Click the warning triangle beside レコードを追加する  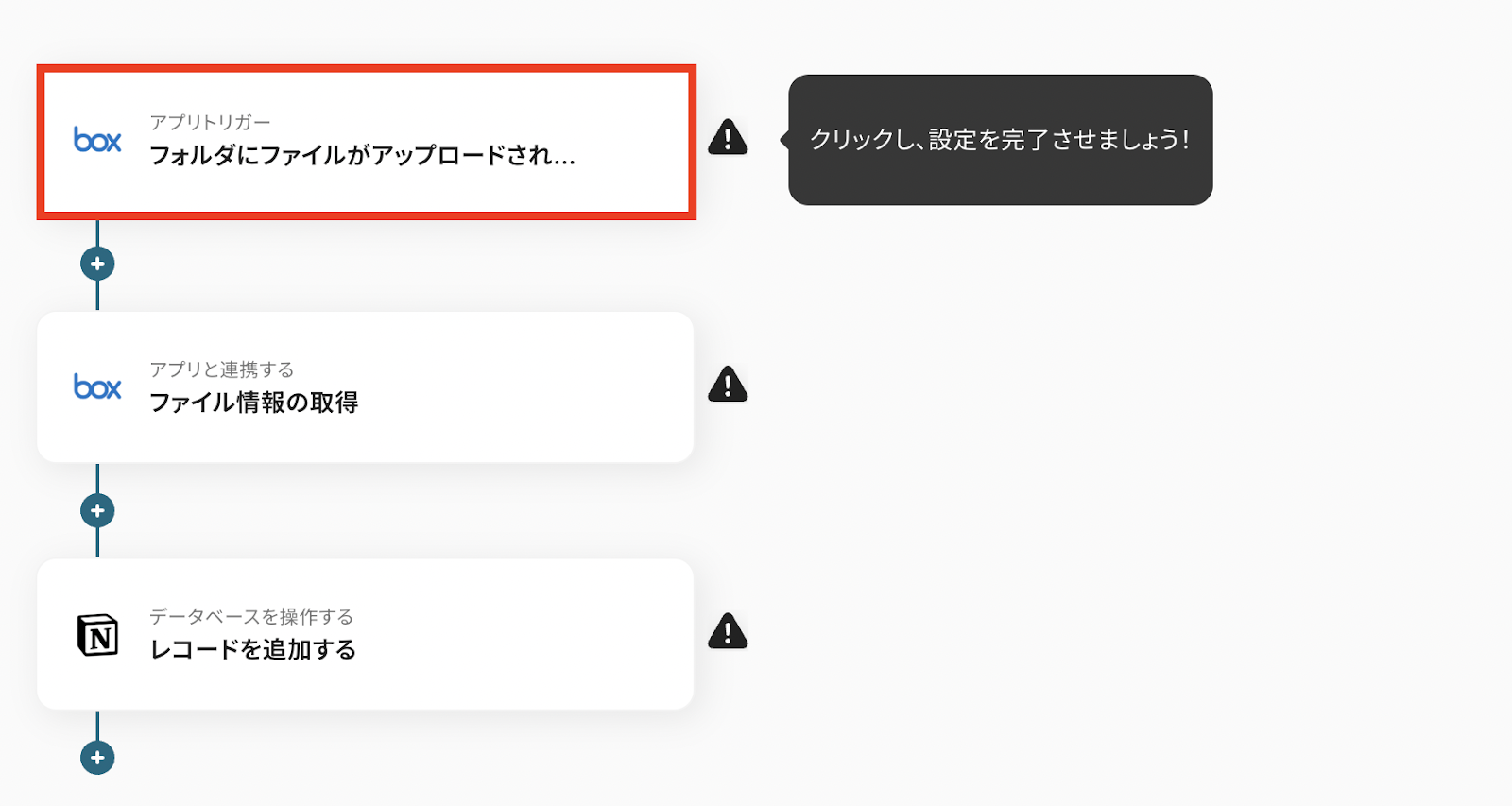pos(728,631)
